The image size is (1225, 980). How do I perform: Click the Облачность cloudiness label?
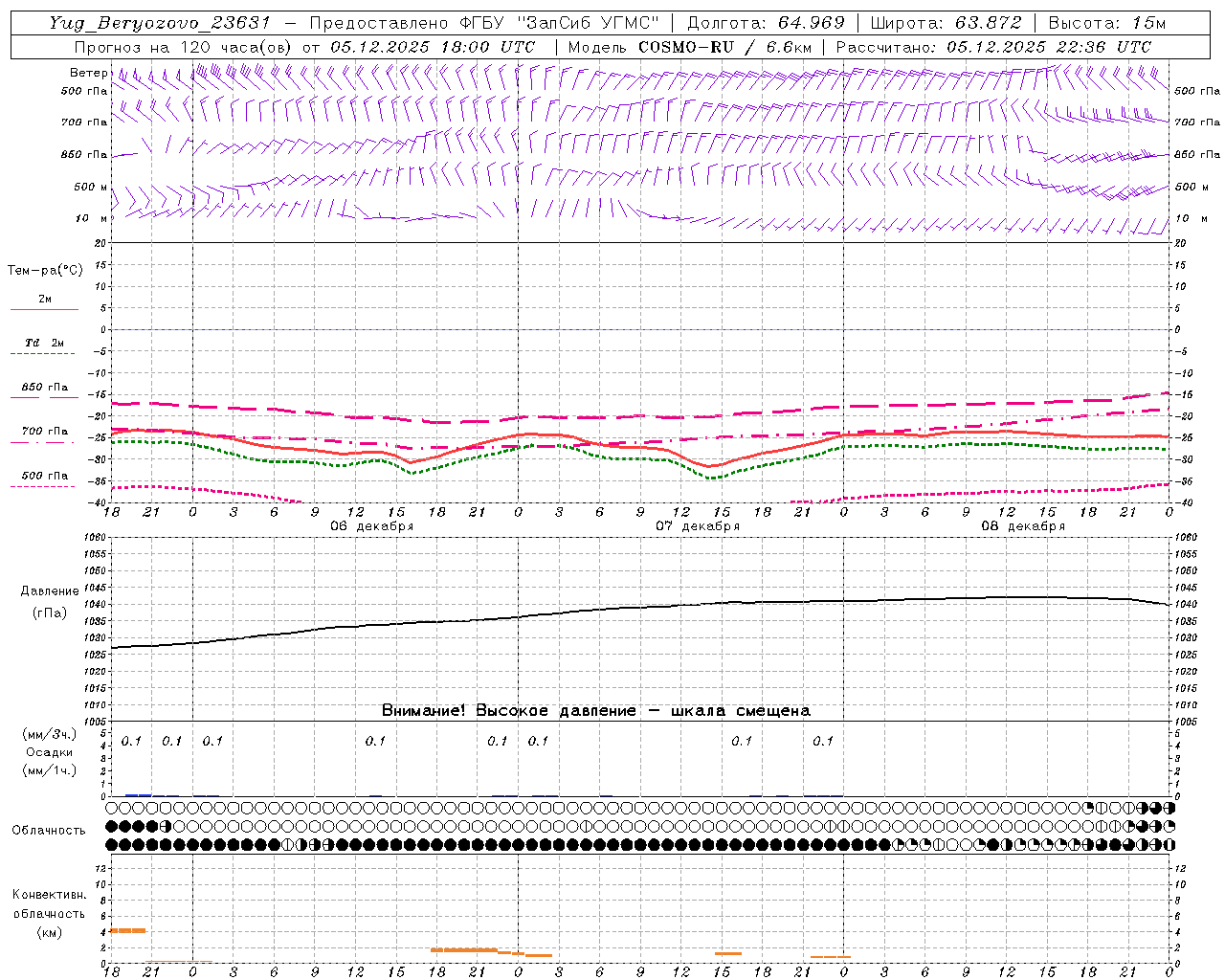click(49, 831)
